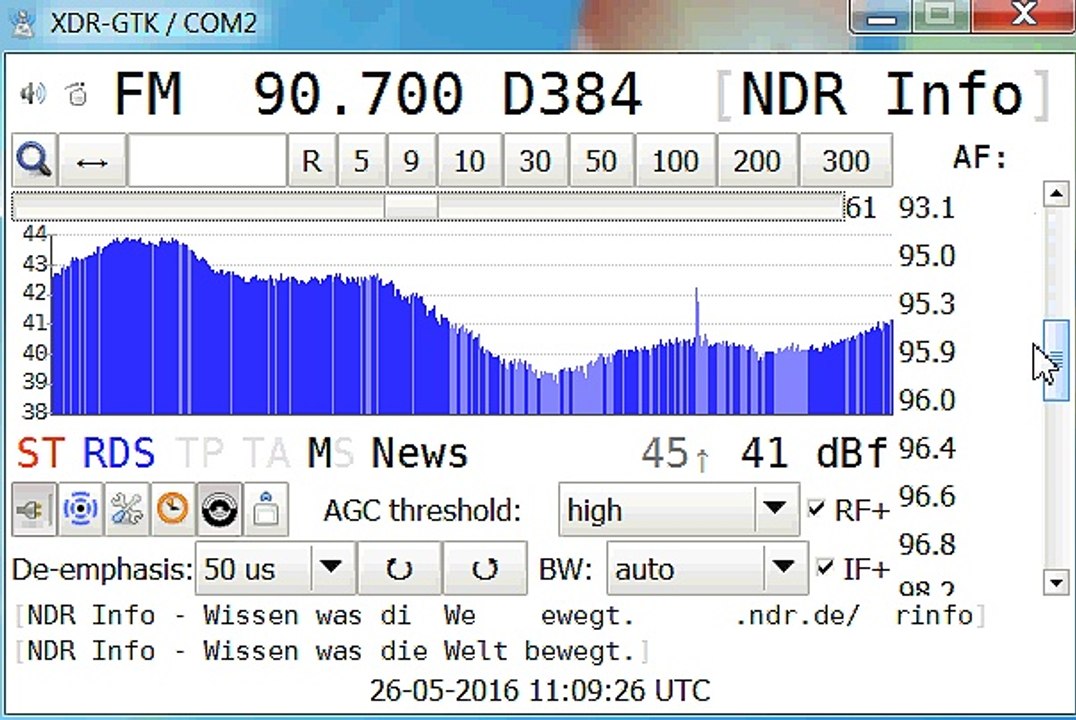The width and height of the screenshot is (1076, 720).
Task: Open the De-emphasis 50 us dropdown
Action: coord(275,568)
